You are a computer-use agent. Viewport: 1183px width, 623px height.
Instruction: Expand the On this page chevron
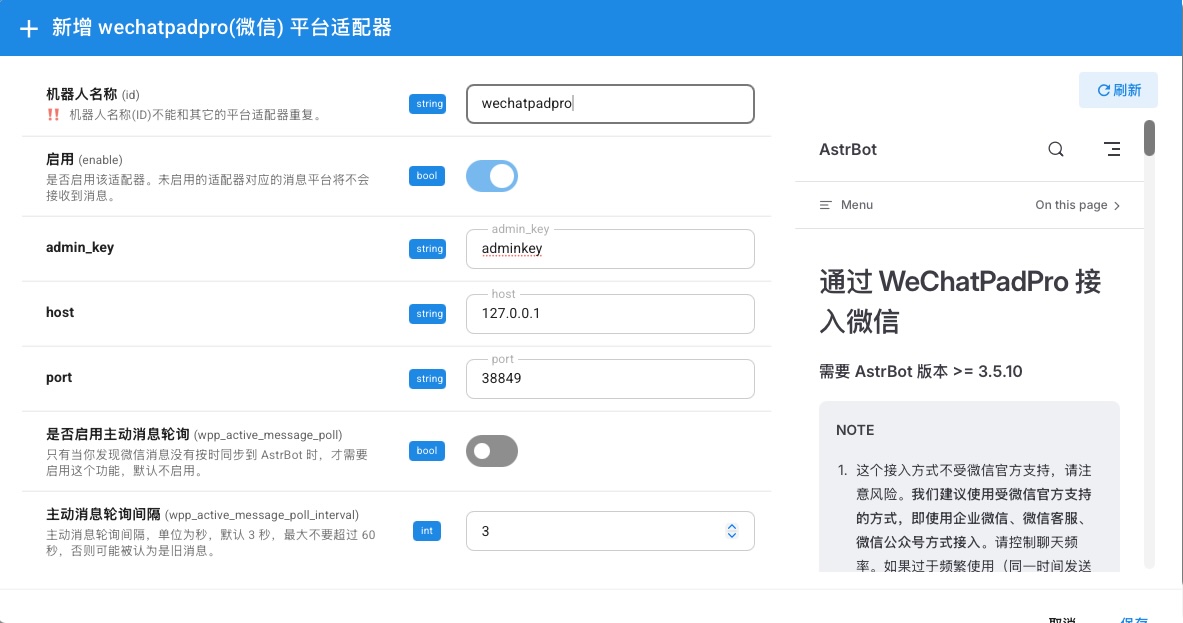(x=1117, y=205)
